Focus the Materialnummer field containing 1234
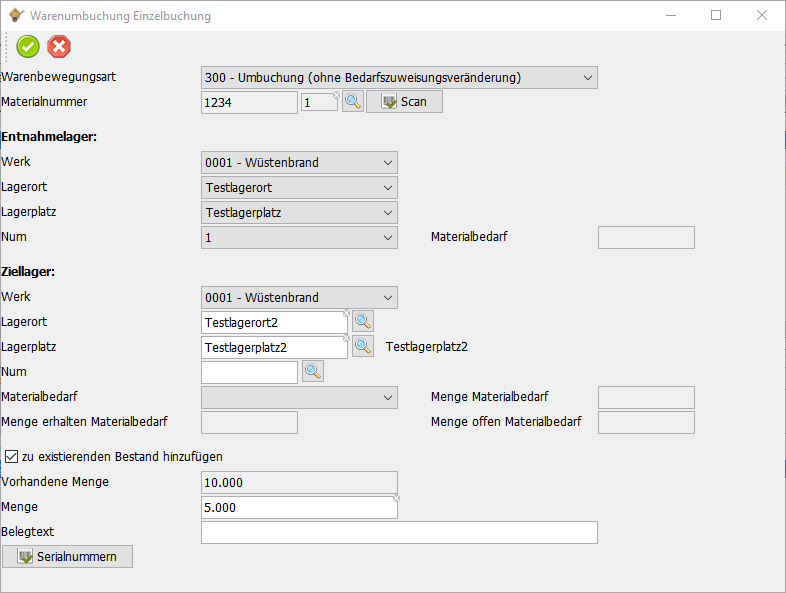This screenshot has height=593, width=786. click(249, 102)
